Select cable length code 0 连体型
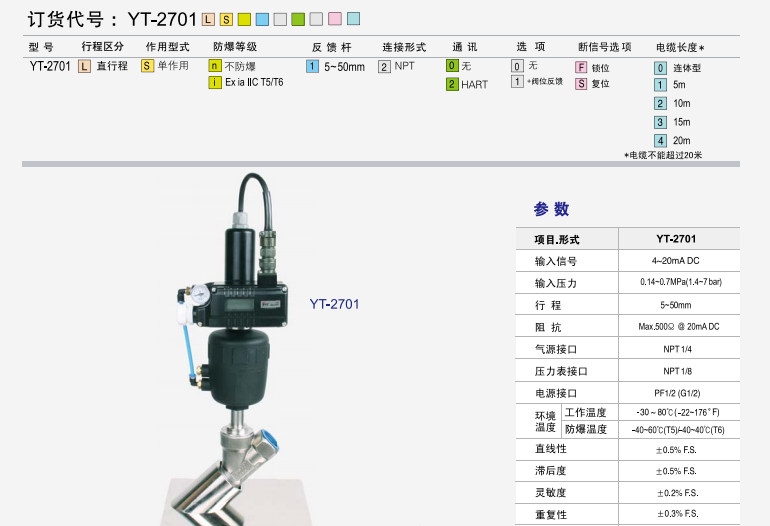This screenshot has width=770, height=526. coord(660,68)
